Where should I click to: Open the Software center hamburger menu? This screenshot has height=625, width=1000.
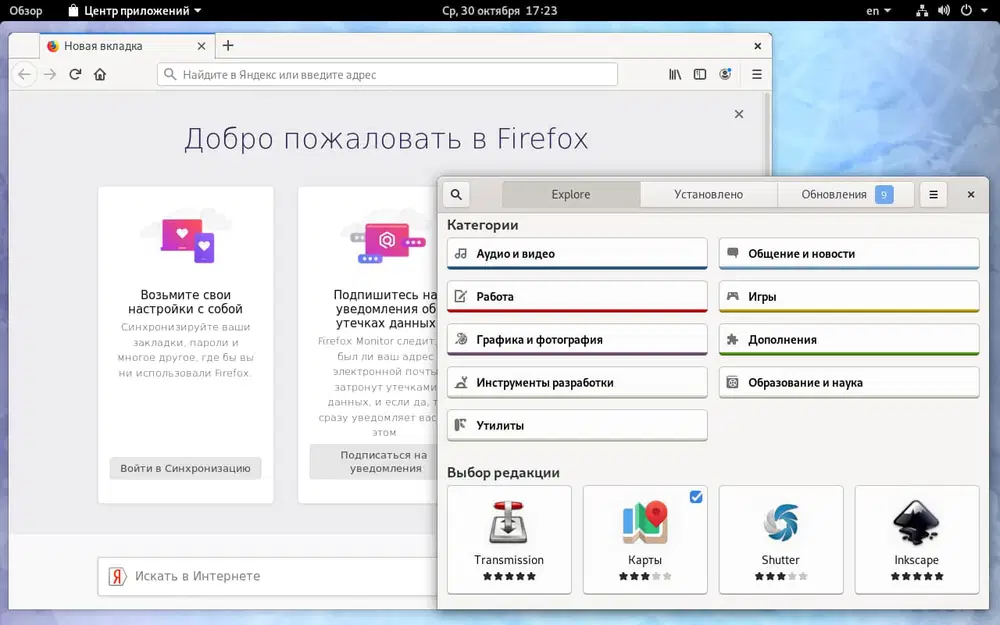(x=933, y=194)
